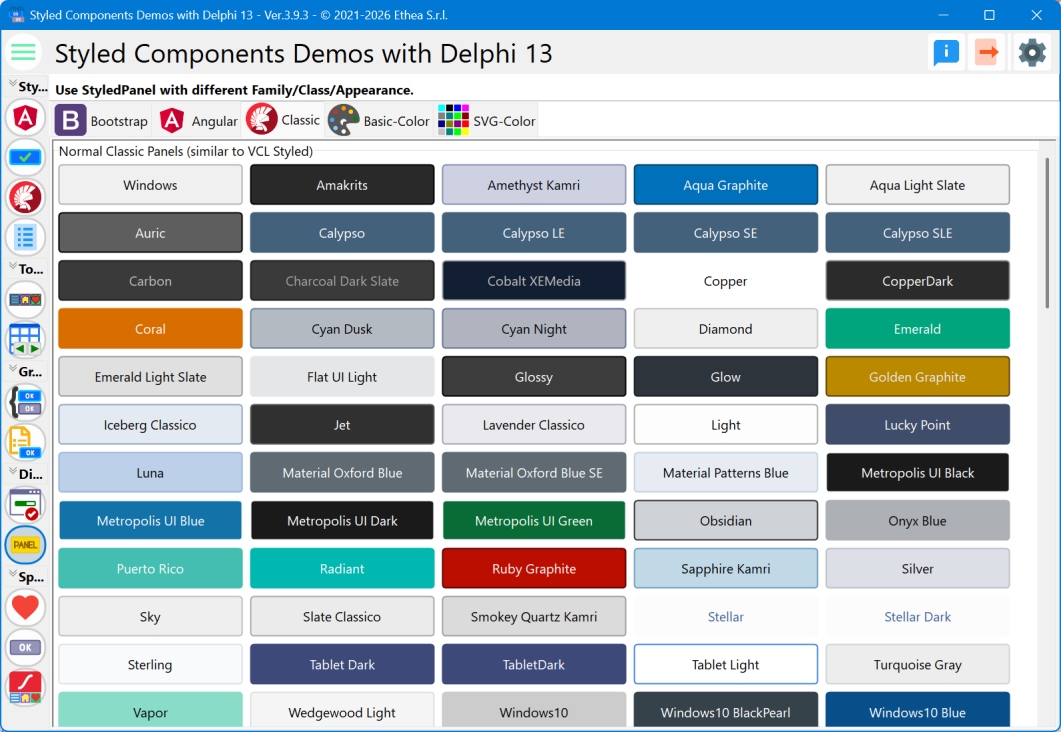The width and height of the screenshot is (1061, 732).
Task: Open the bracketed OK buttons sidebar demo
Action: (25, 402)
